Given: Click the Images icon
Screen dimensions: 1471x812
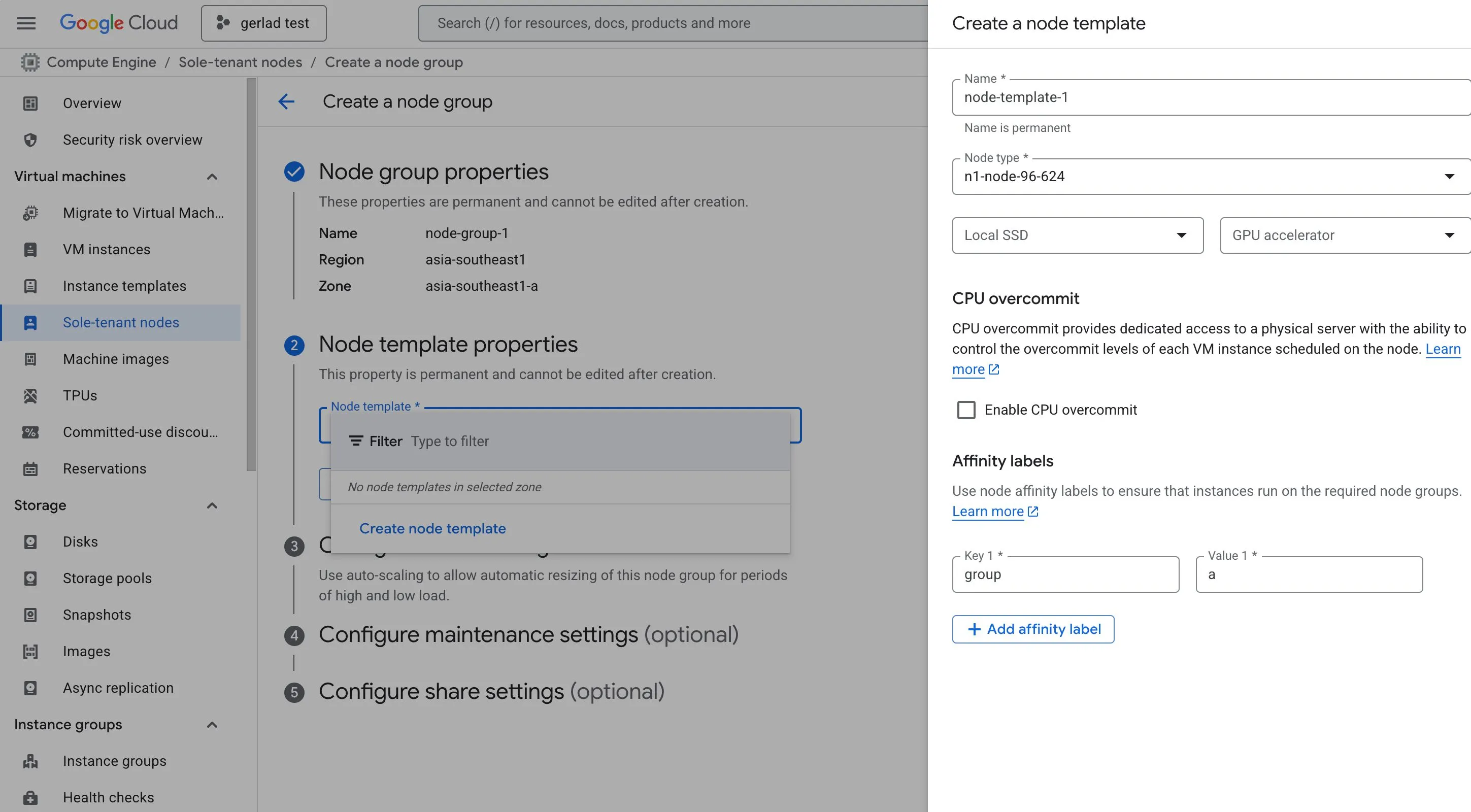Looking at the screenshot, I should point(30,652).
